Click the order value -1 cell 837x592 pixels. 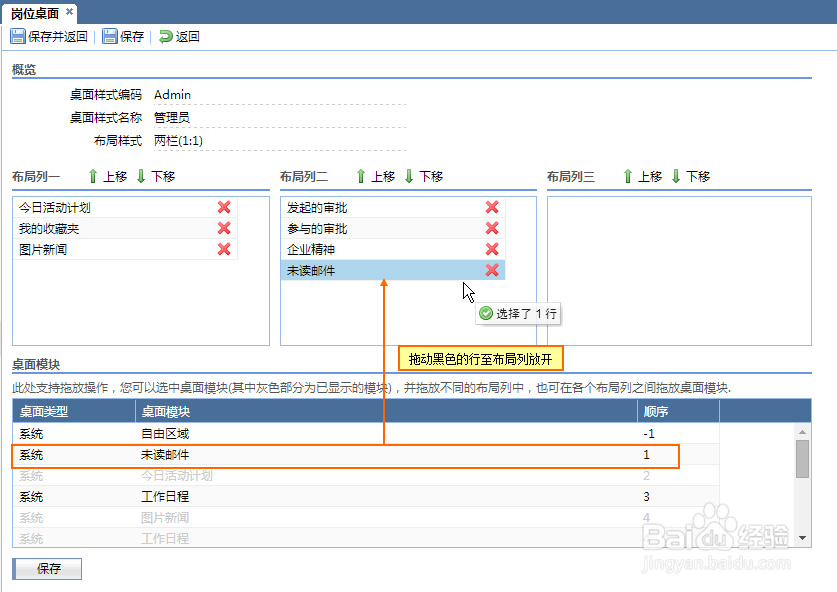tap(678, 433)
